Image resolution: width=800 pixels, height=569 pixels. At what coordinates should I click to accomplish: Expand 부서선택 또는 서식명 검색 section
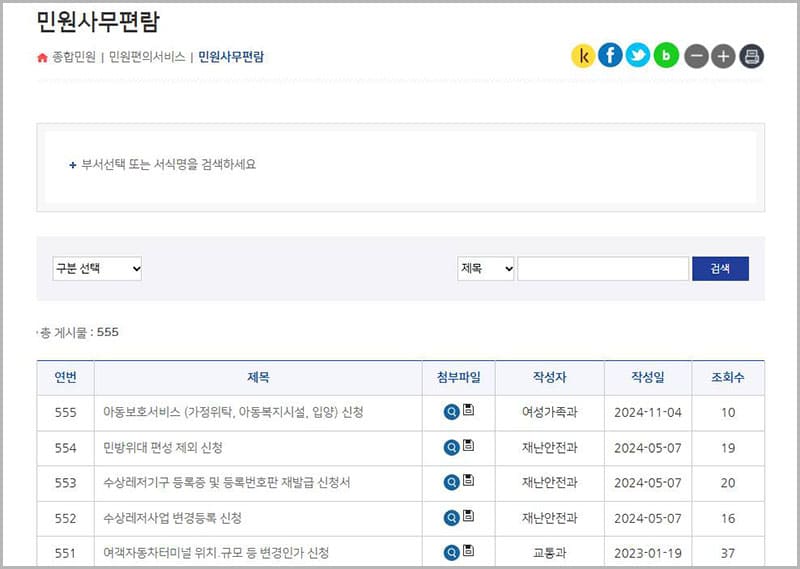point(162,164)
